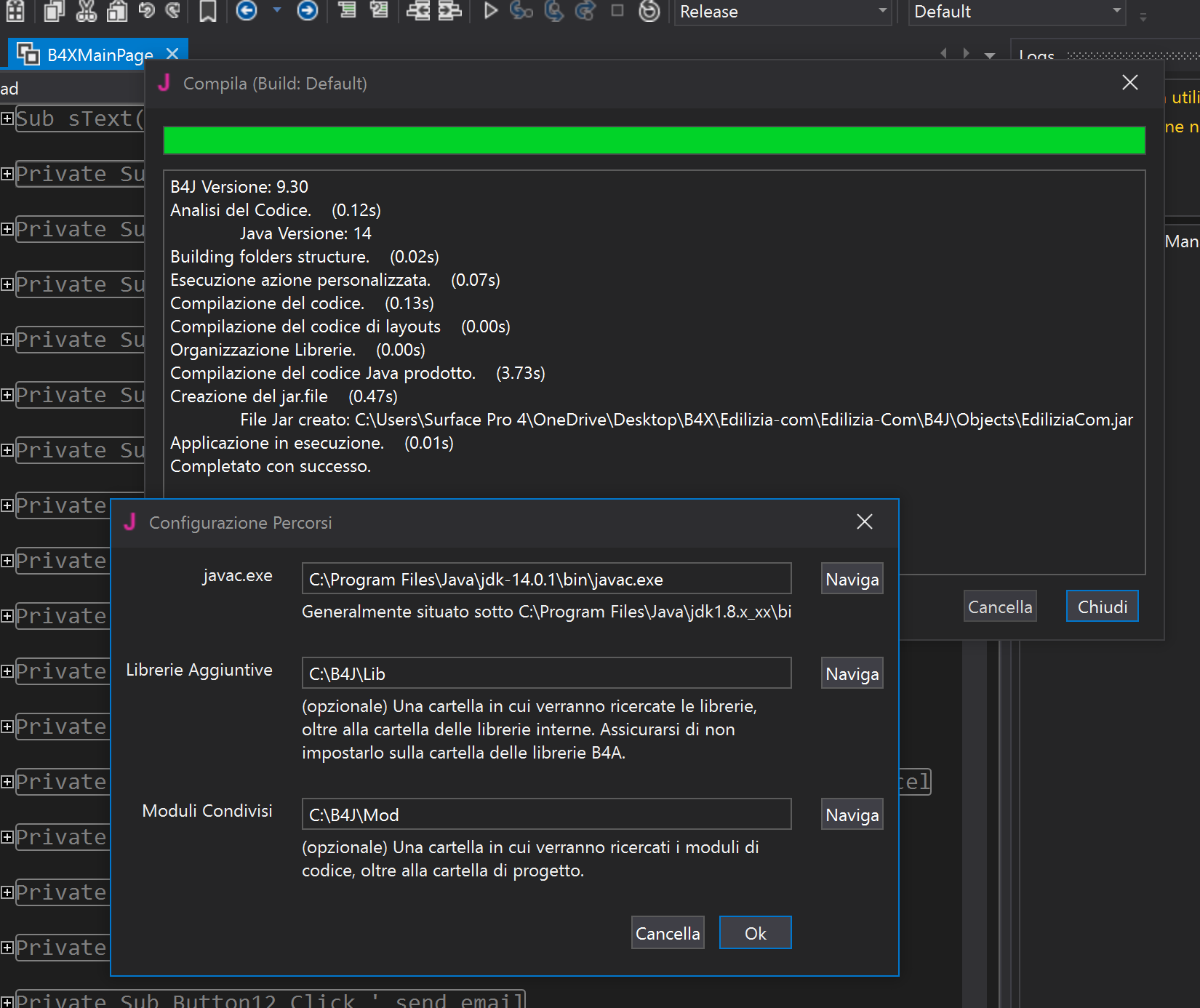Click the Librerie Aggiuntive path field

546,673
